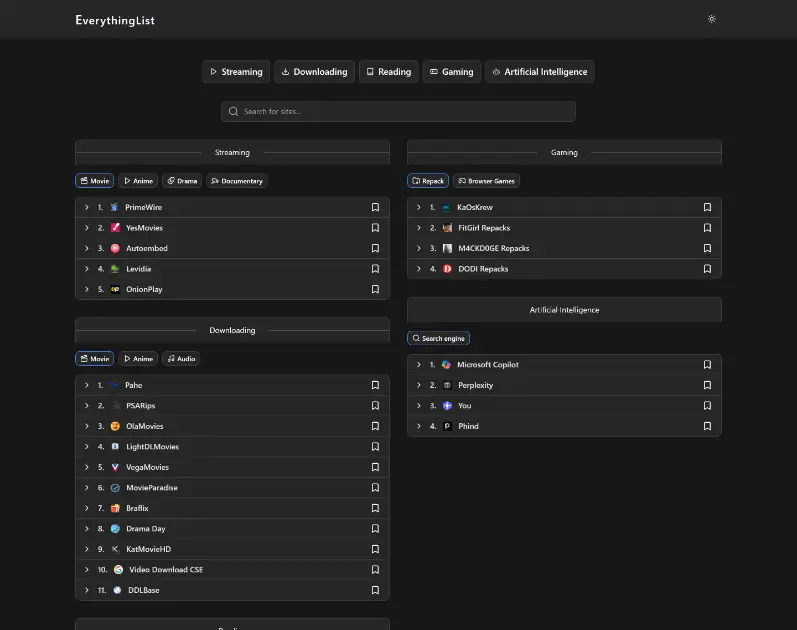The height and width of the screenshot is (630, 797).
Task: Open the Drama Day site name
Action: pos(146,528)
